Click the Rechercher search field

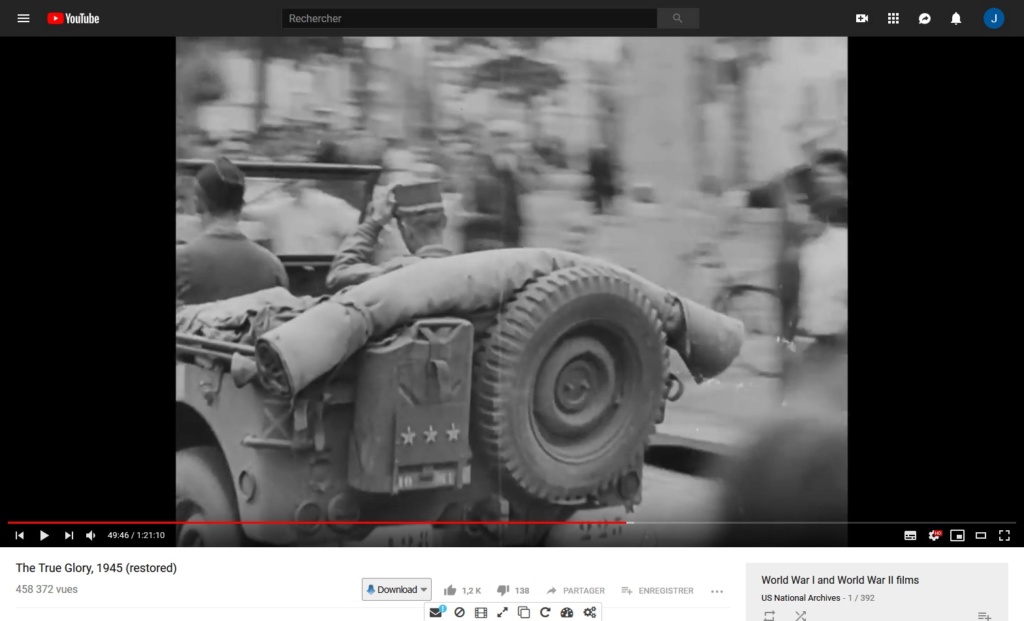point(469,18)
